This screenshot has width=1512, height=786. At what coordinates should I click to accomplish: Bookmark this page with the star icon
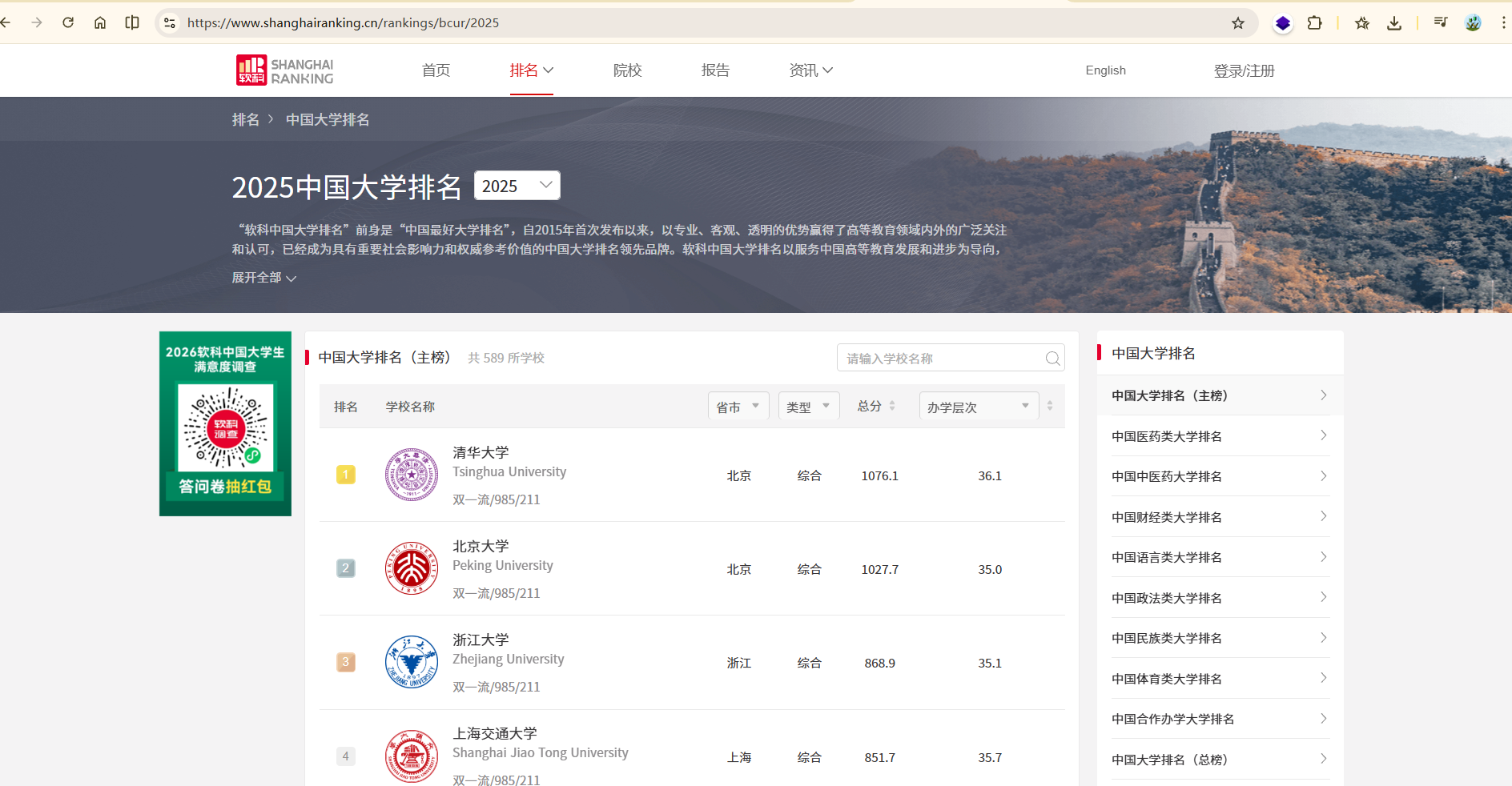pos(1238,22)
